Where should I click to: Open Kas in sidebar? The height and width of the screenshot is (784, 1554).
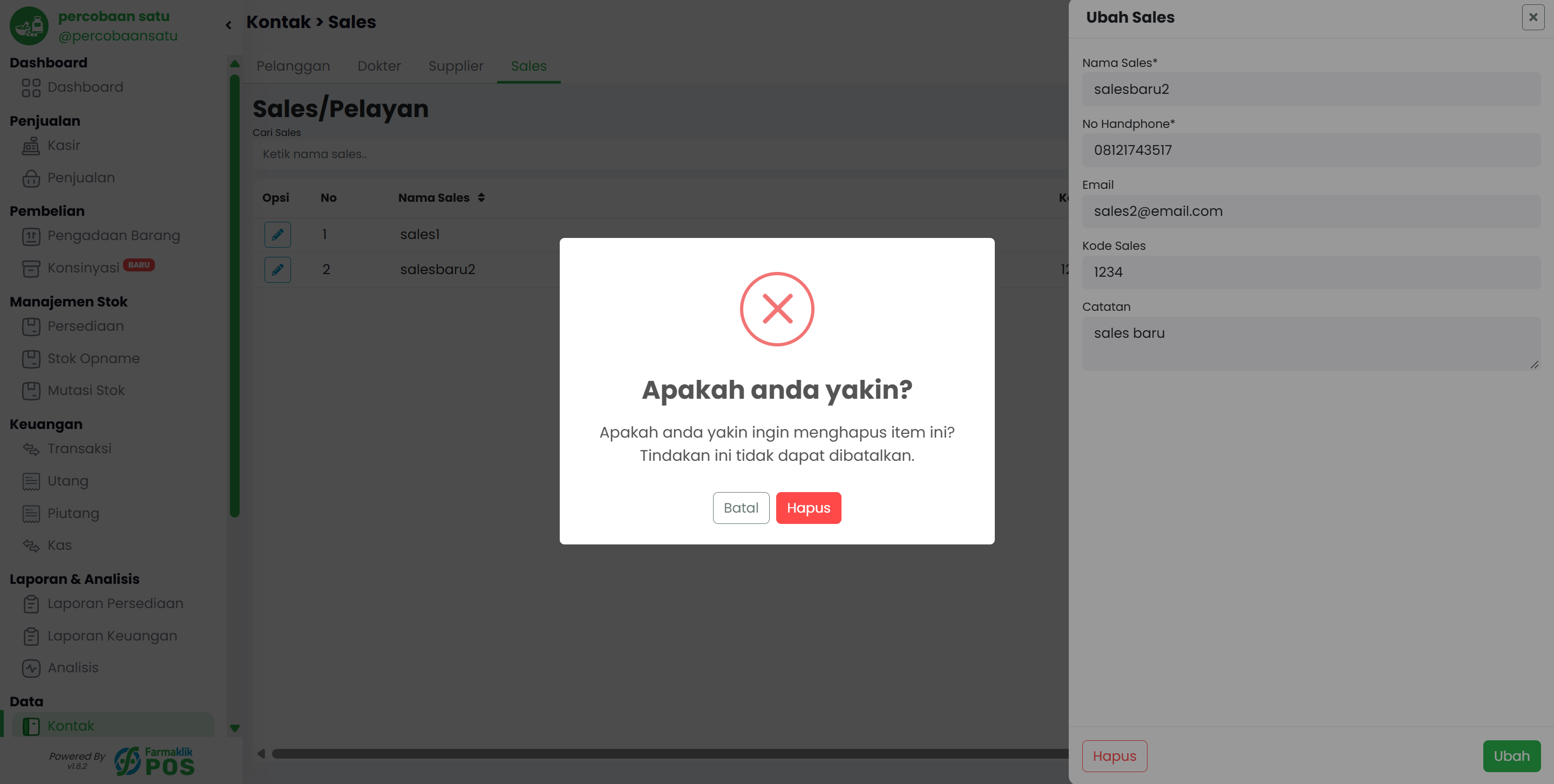pos(46,545)
